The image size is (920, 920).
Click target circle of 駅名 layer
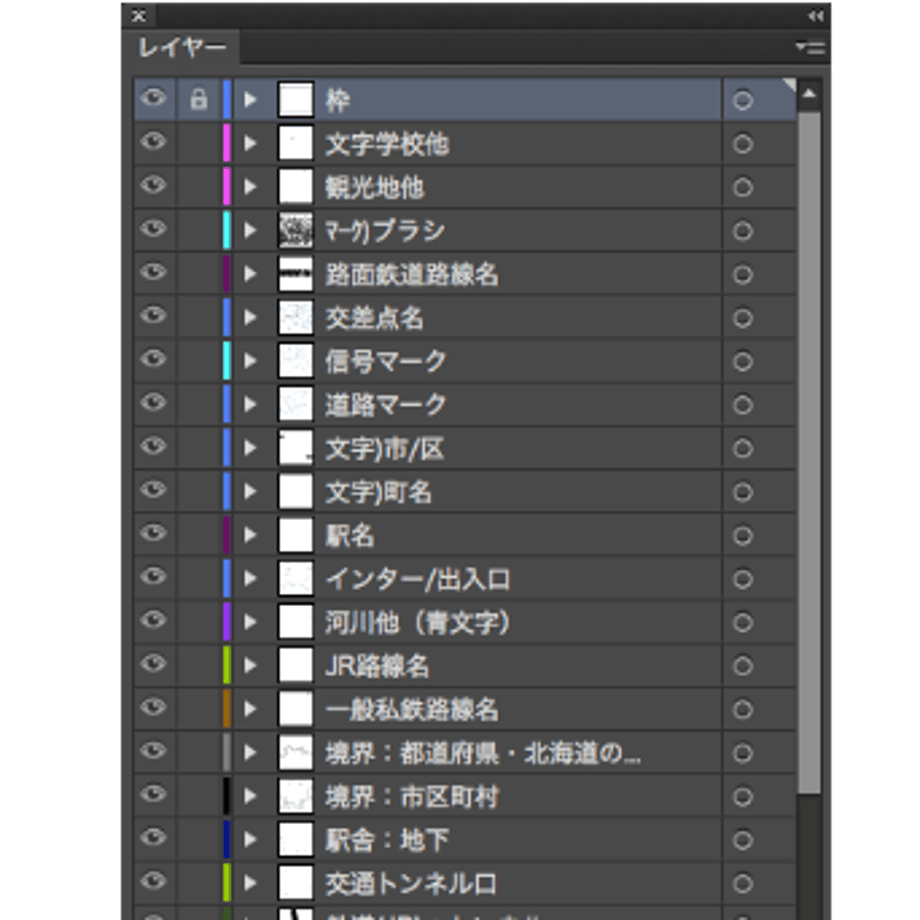click(743, 536)
